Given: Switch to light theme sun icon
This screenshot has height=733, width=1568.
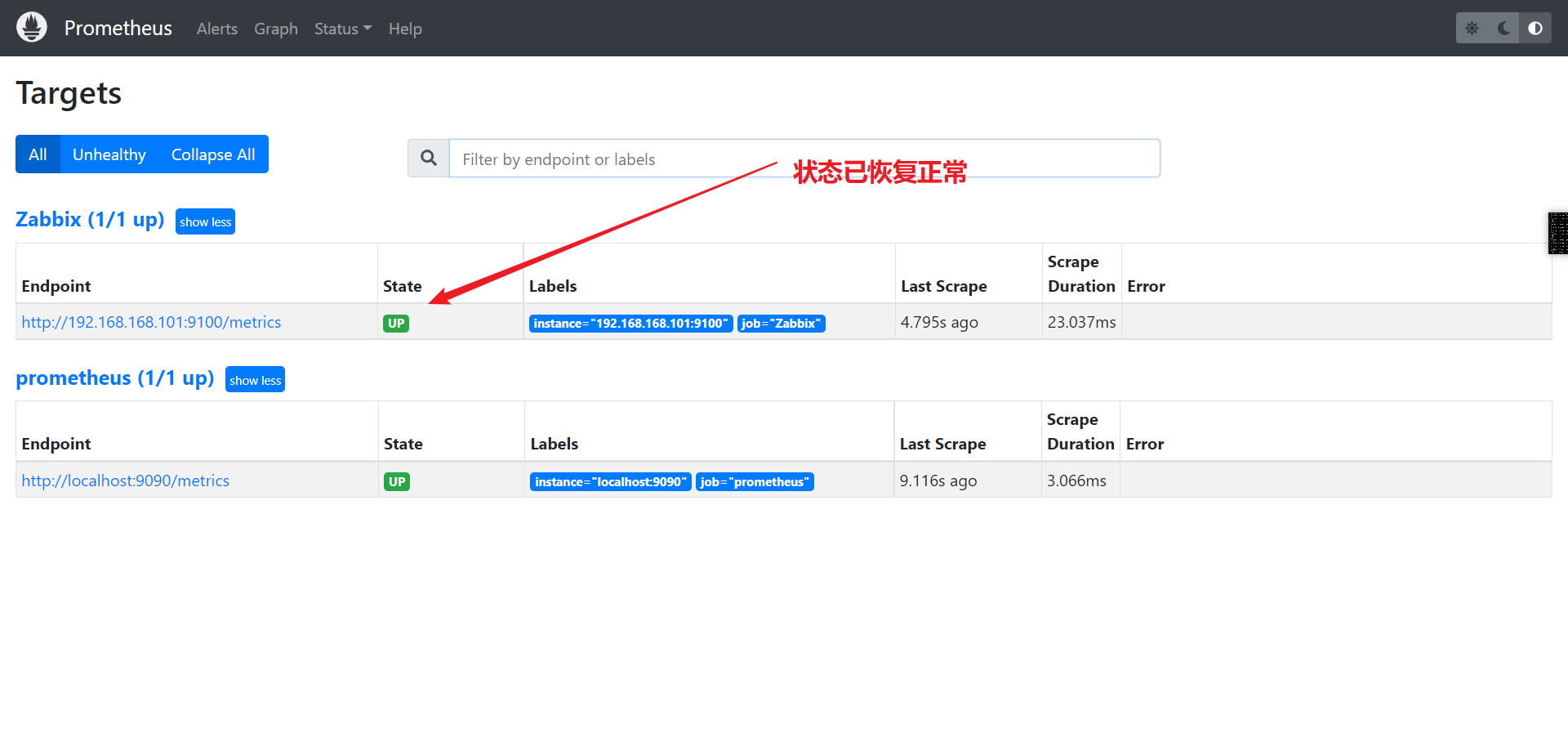Looking at the screenshot, I should 1472,29.
